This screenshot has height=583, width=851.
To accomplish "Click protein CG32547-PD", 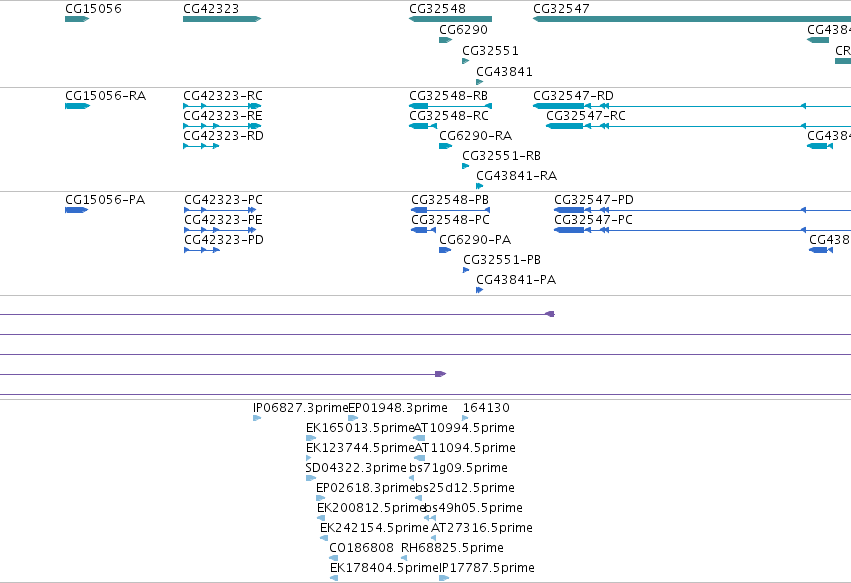I will [x=702, y=210].
